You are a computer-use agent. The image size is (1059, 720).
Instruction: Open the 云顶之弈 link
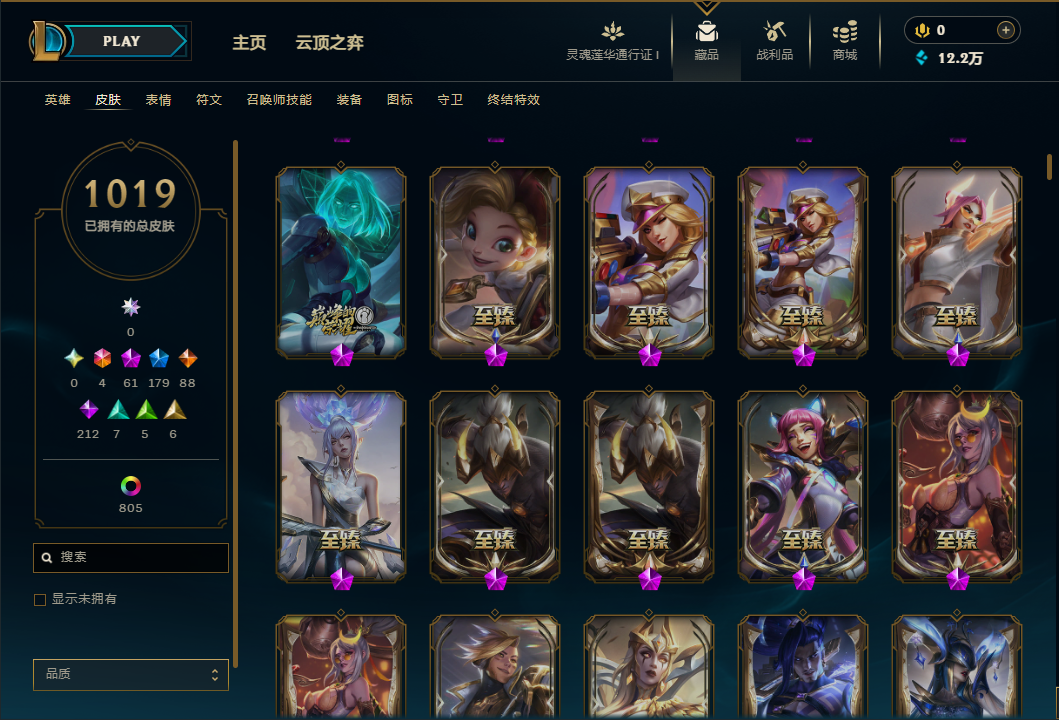click(x=330, y=43)
